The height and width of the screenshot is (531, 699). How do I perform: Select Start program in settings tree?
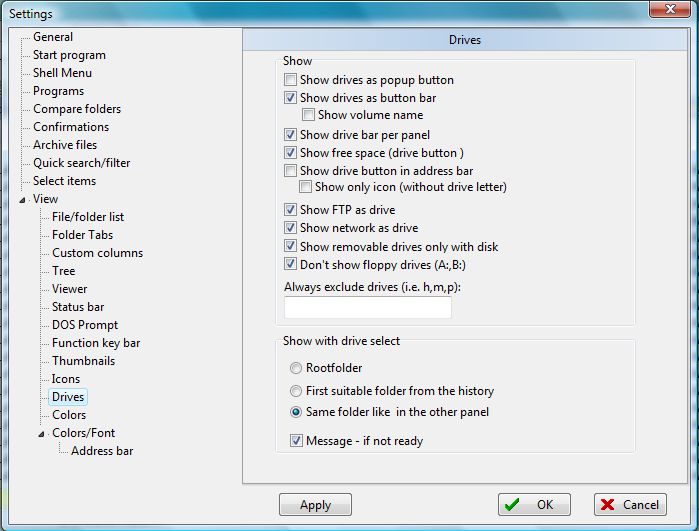pos(69,55)
